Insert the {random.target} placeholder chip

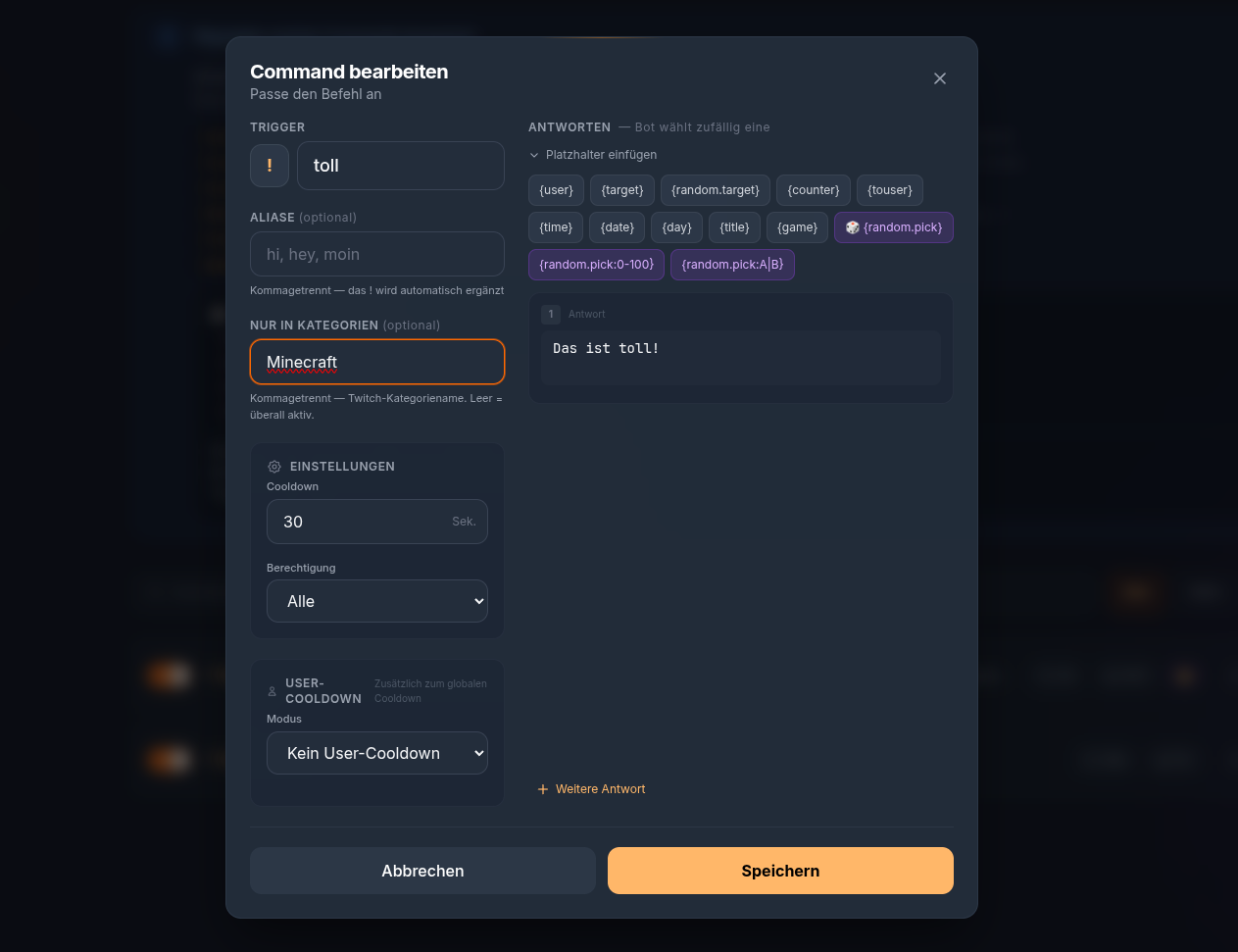[716, 190]
